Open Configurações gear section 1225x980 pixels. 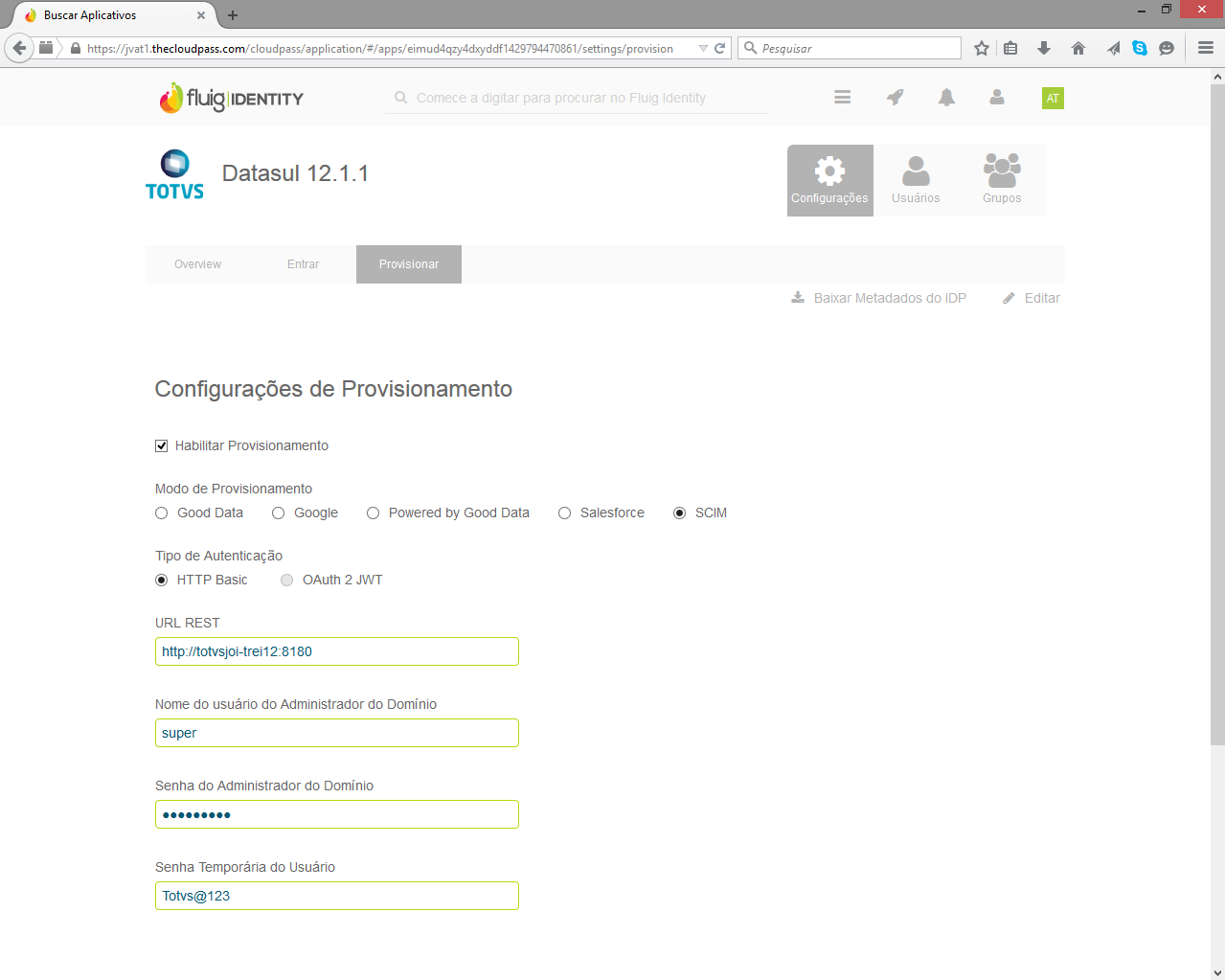tap(830, 180)
